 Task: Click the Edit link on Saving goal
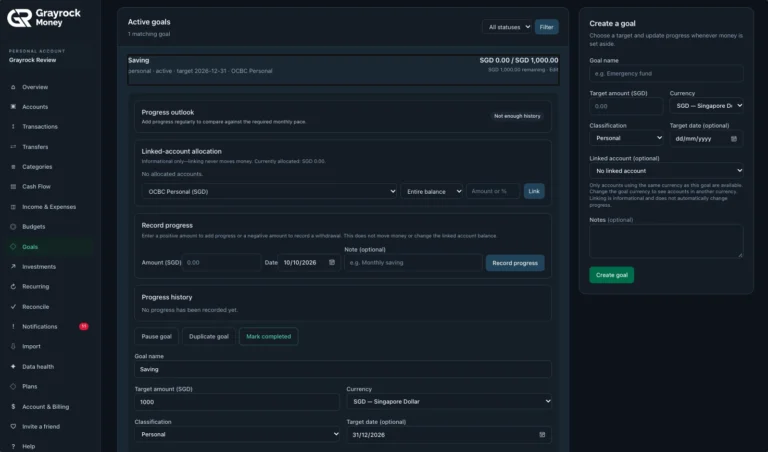553,70
